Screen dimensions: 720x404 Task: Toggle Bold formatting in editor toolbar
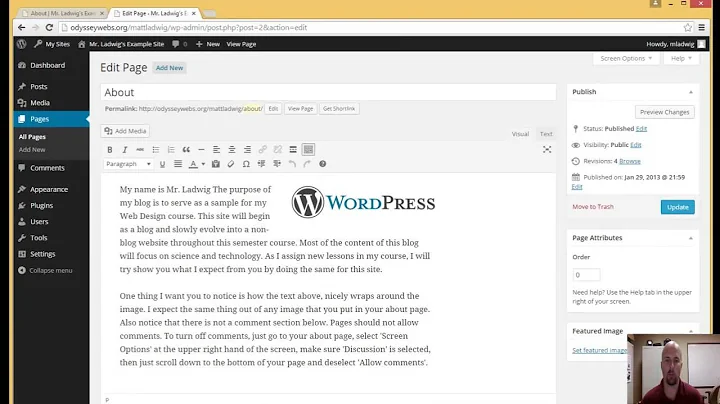(110, 150)
